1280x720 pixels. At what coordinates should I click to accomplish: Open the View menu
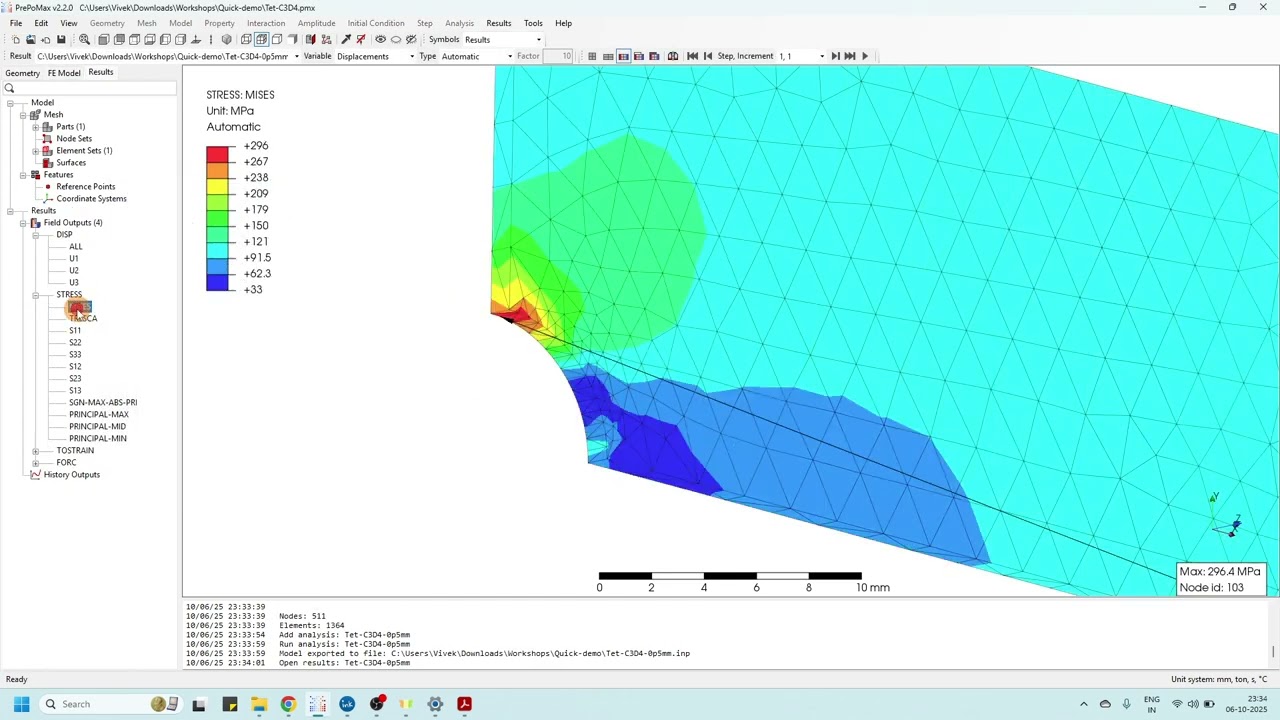click(x=69, y=23)
